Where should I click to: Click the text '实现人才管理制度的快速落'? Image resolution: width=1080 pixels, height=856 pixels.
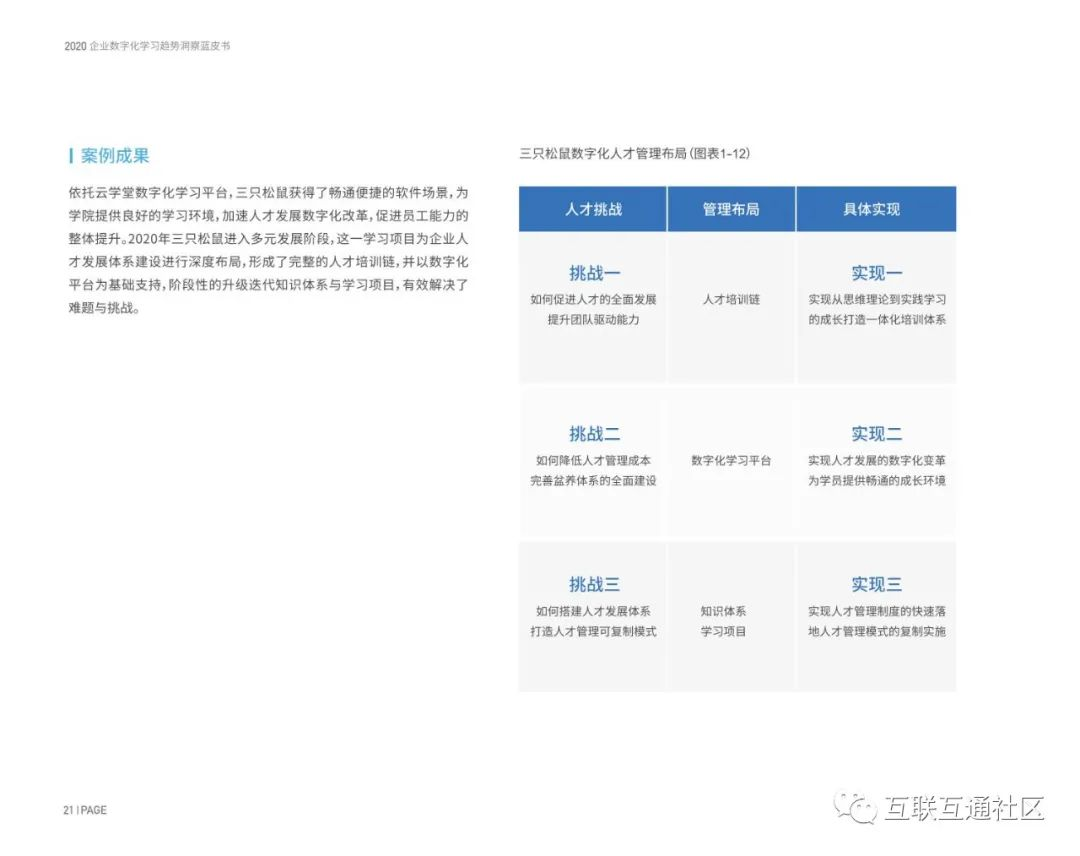877,612
